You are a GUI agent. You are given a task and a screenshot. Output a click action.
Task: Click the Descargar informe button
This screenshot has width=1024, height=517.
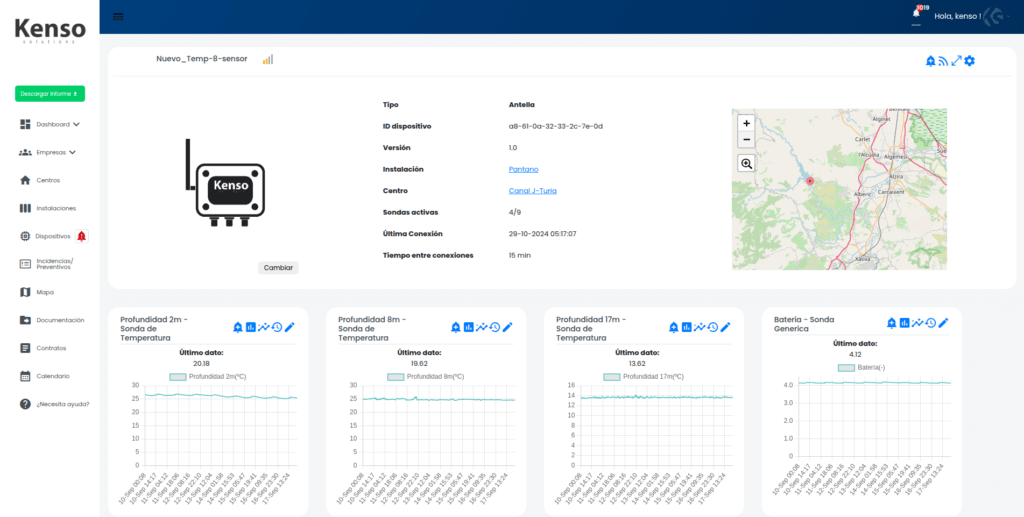tap(50, 94)
